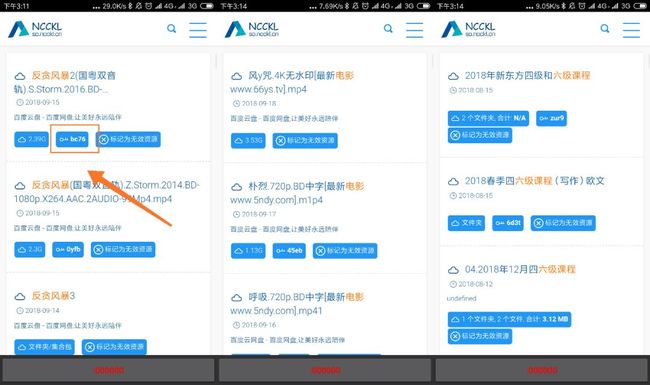Tap cloud icon beside 2018春季四六级课程 title
This screenshot has width=650, height=385.
tap(454, 182)
